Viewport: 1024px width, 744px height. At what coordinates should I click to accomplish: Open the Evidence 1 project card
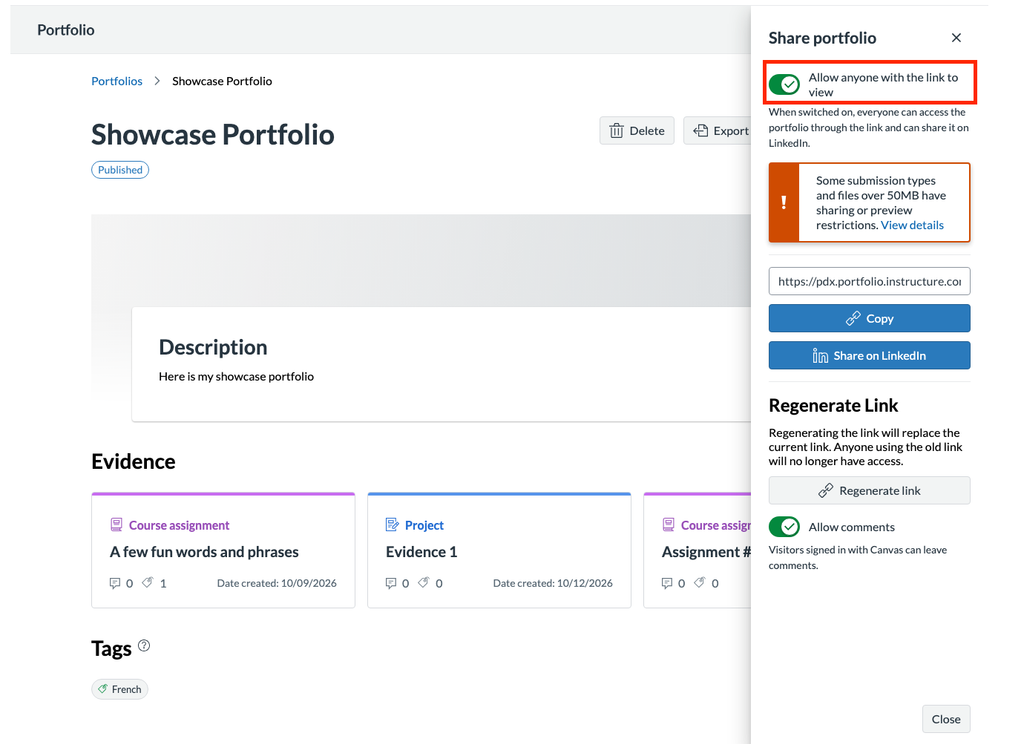pos(500,551)
